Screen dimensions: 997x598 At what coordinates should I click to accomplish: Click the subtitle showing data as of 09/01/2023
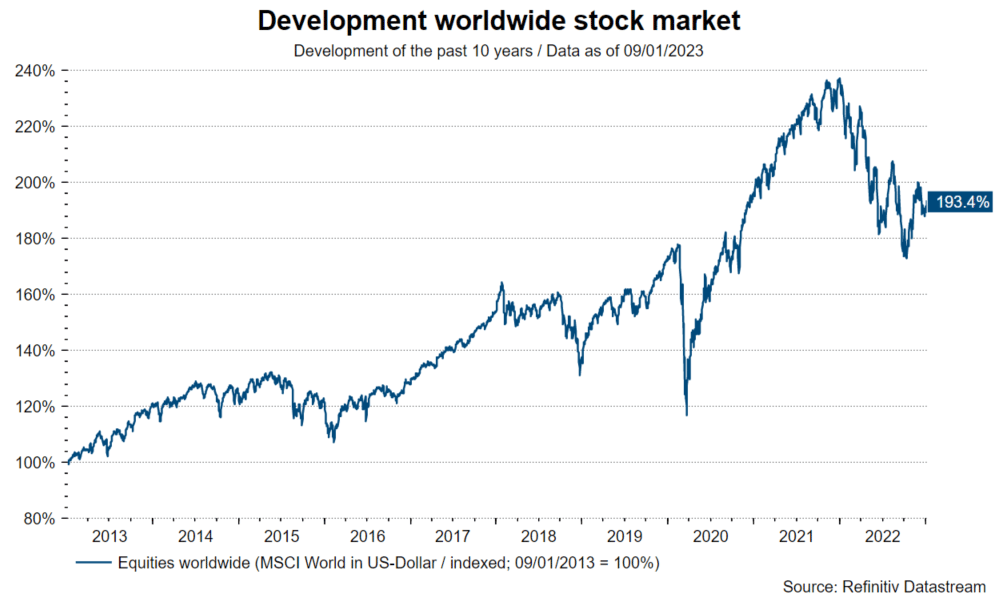point(498,51)
